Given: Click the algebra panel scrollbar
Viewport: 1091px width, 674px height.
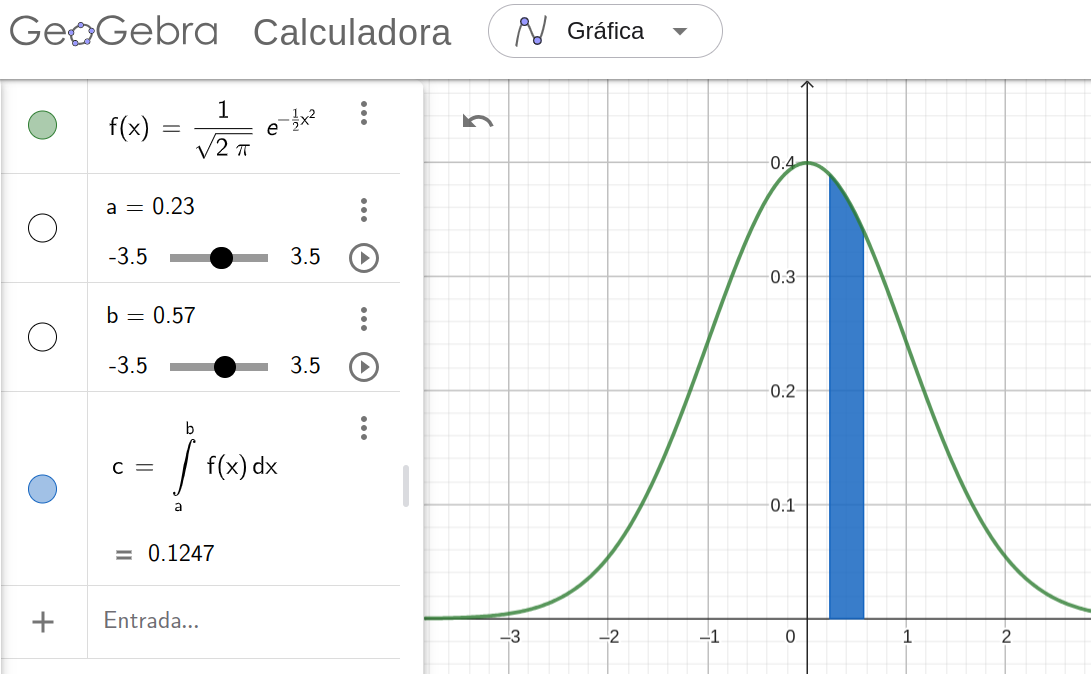Looking at the screenshot, I should (x=406, y=486).
